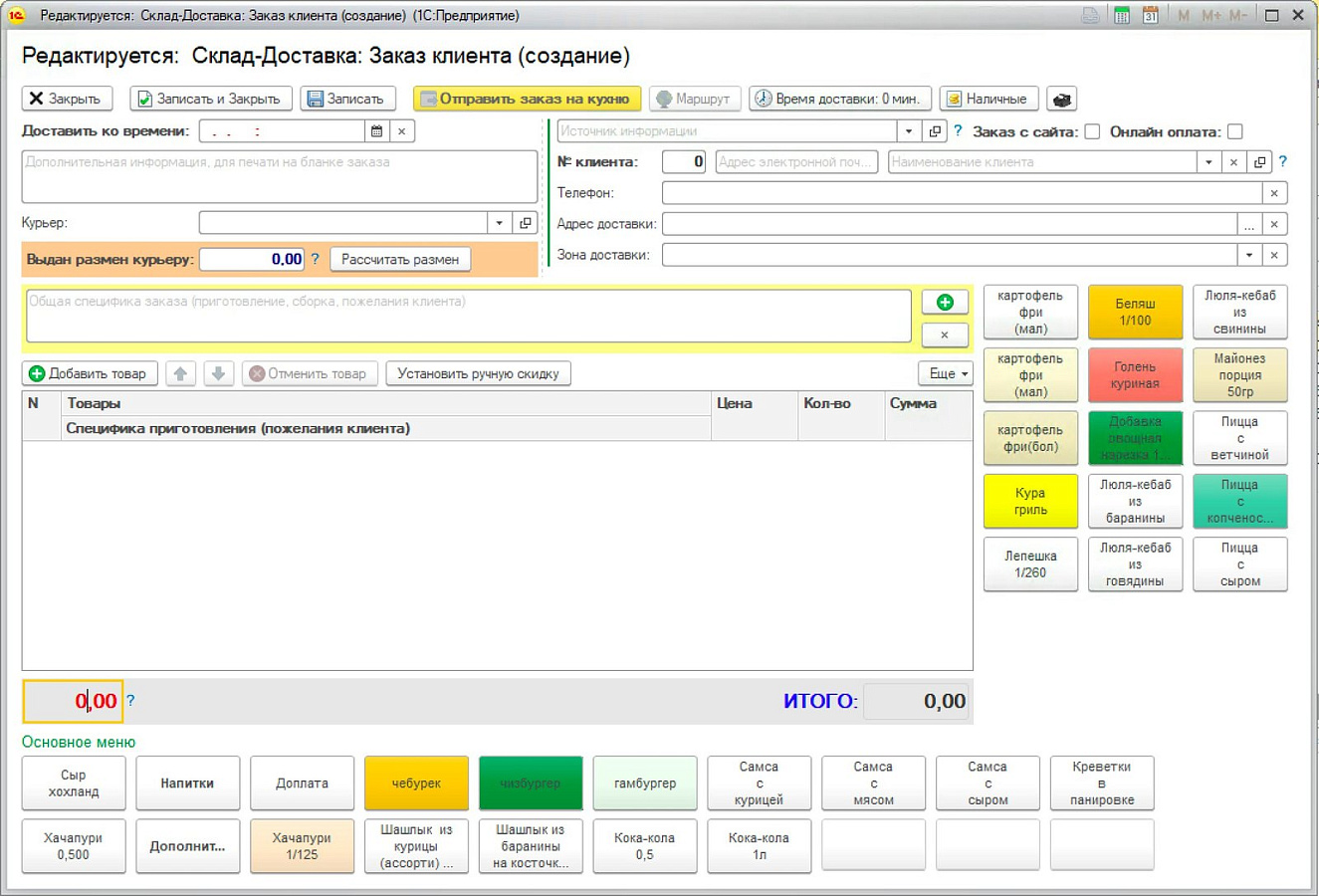Click Время доставки: 0 мин. button

pos(840,99)
